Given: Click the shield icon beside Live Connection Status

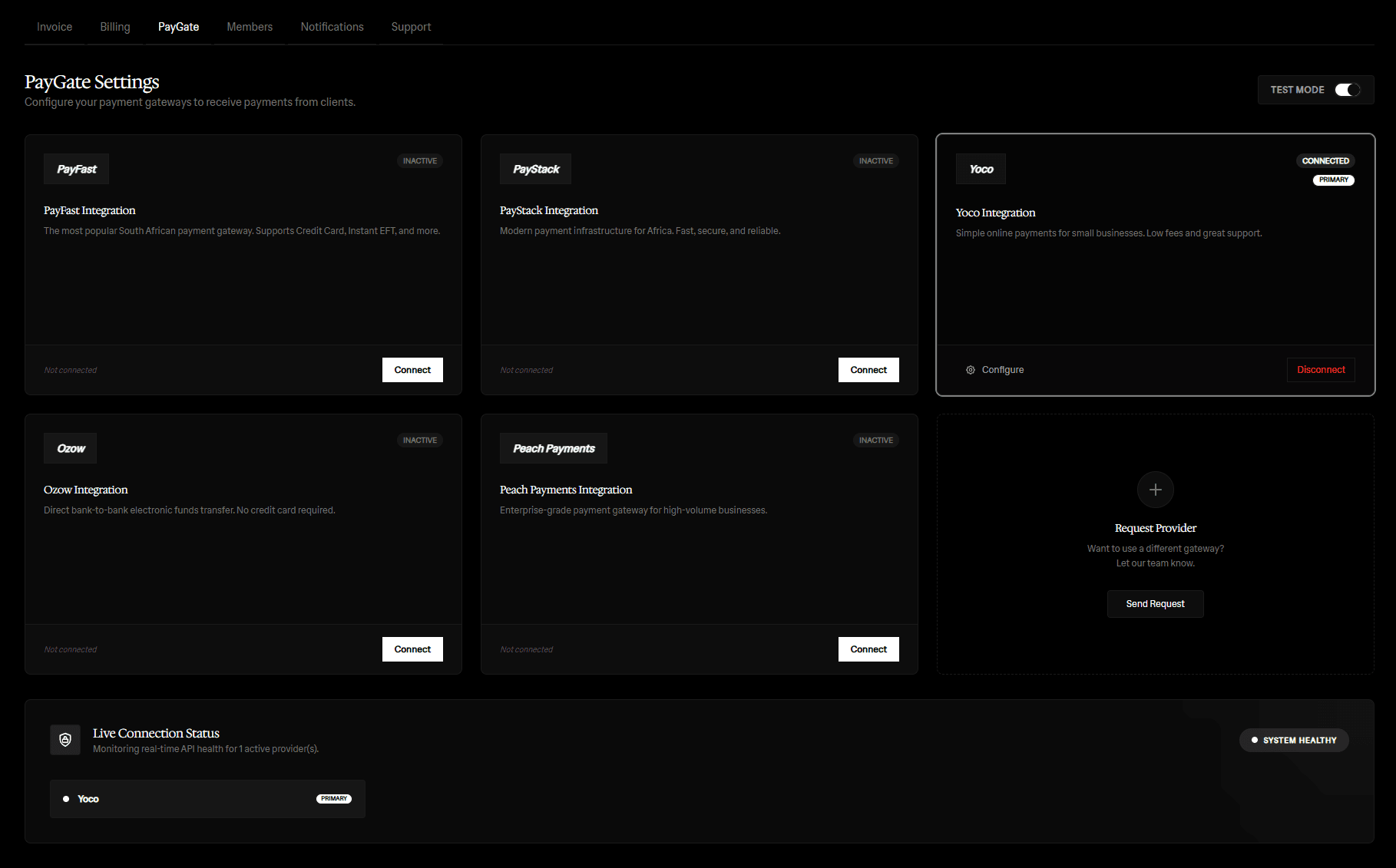Looking at the screenshot, I should tap(65, 740).
